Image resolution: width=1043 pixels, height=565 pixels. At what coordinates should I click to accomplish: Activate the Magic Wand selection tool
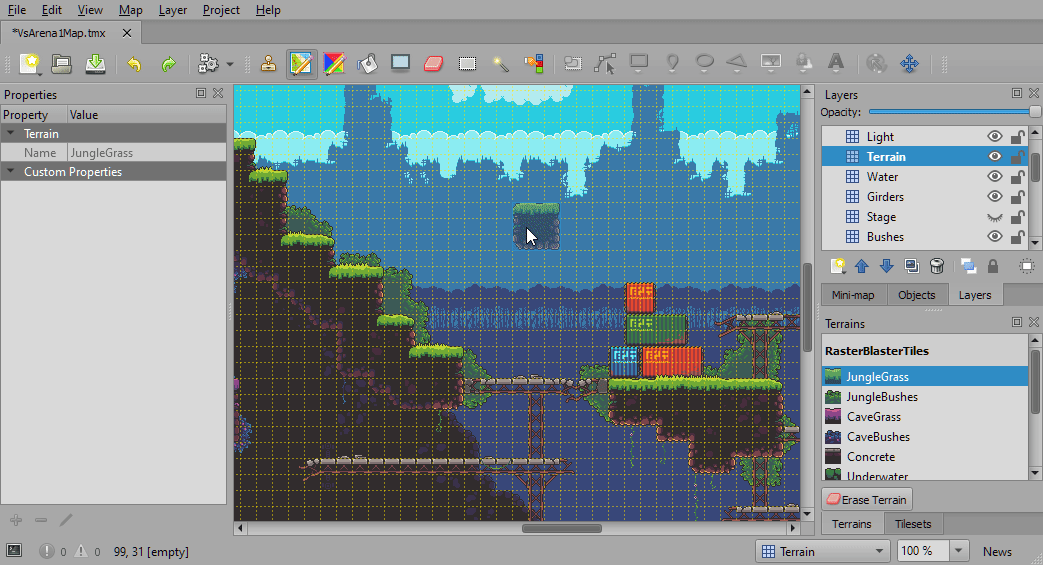pos(500,64)
